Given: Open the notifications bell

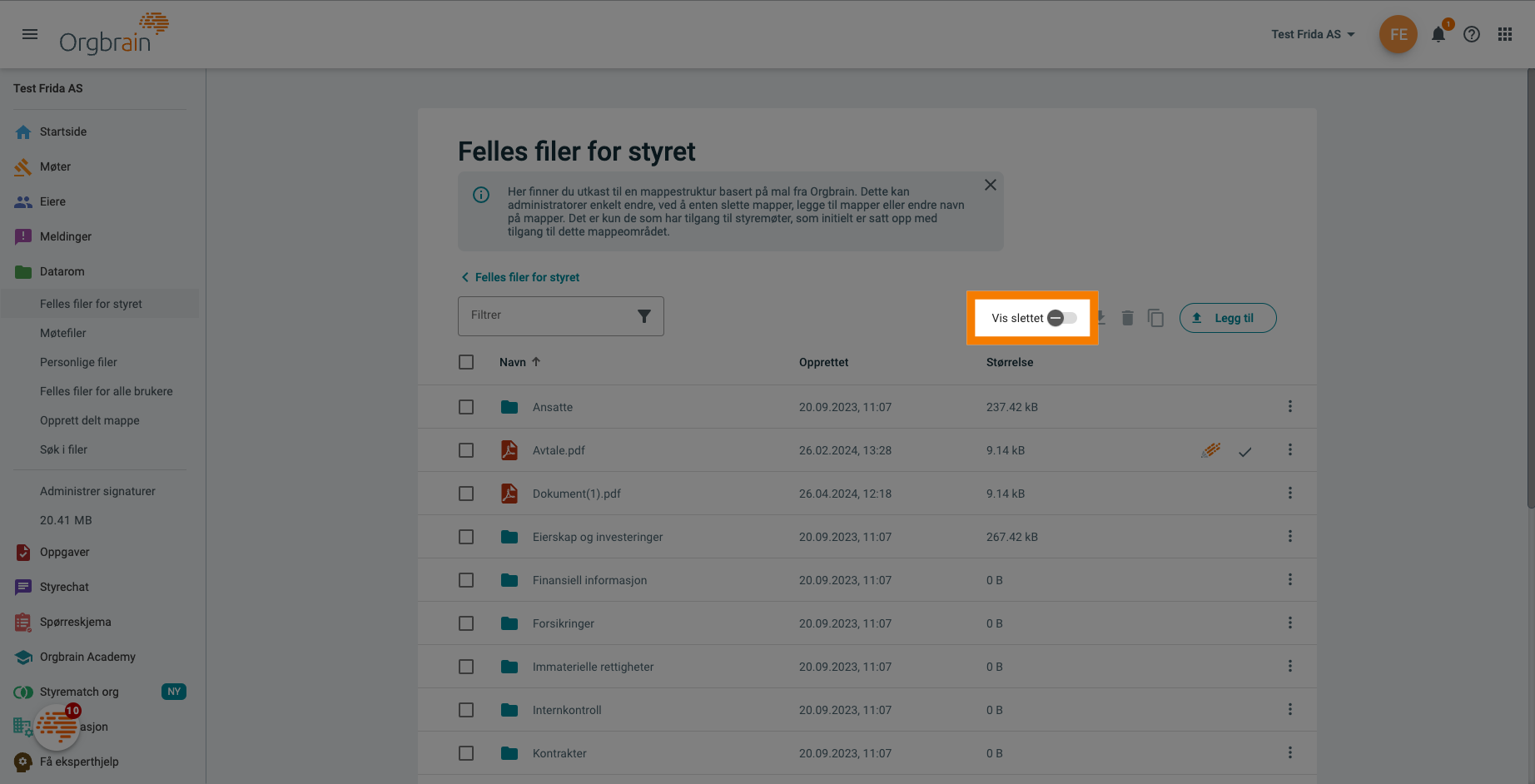Looking at the screenshot, I should pos(1438,34).
